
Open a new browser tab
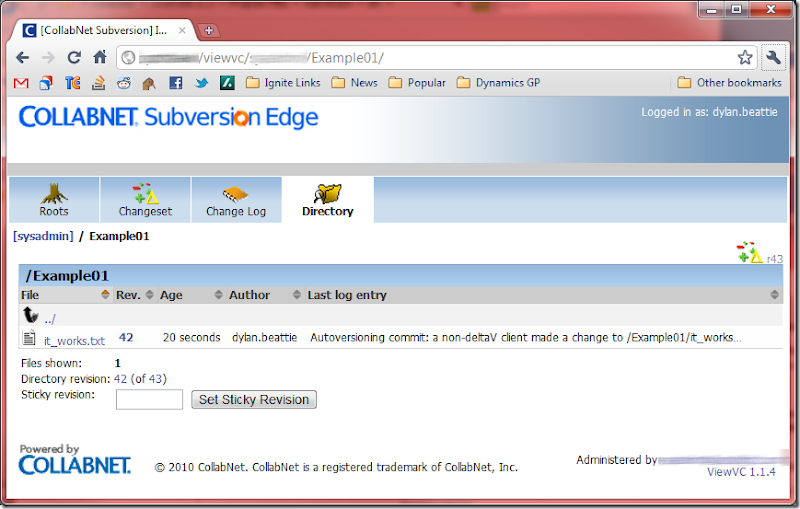(x=209, y=31)
